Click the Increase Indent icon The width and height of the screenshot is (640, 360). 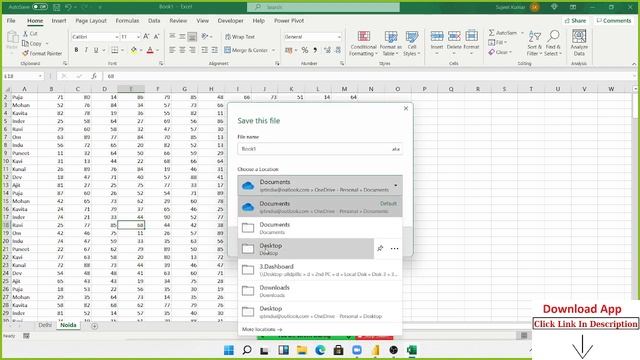coord(214,50)
